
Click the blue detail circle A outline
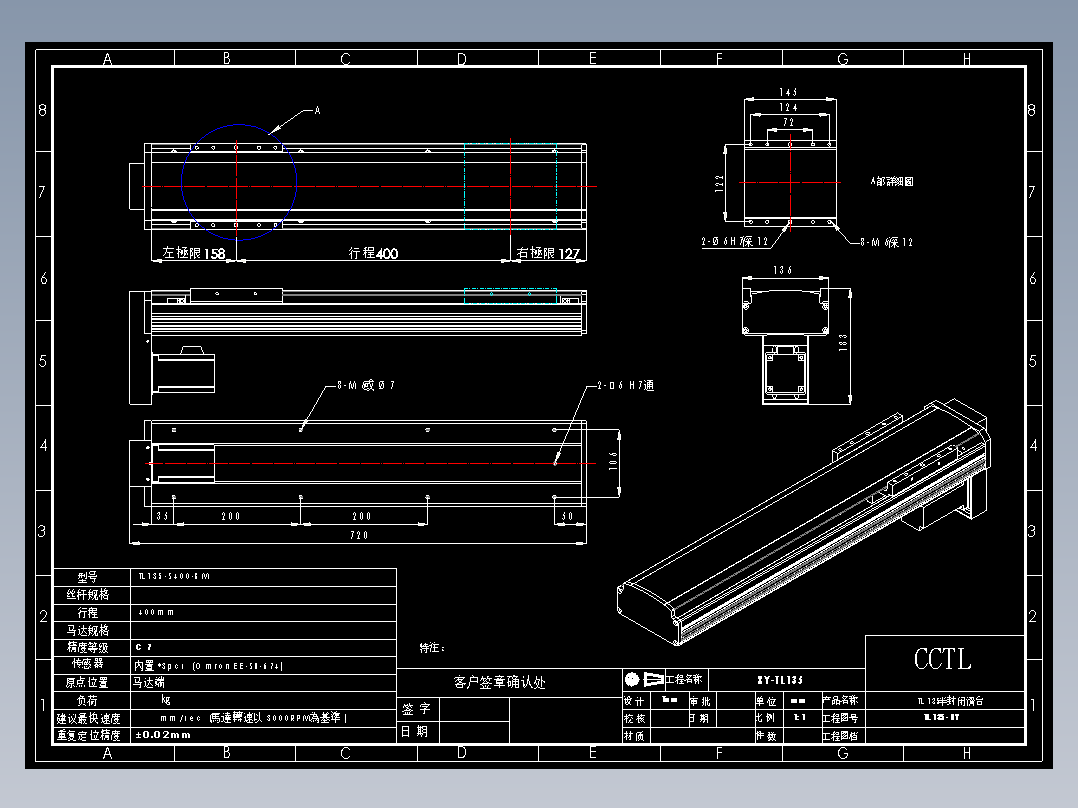pyautogui.click(x=239, y=182)
